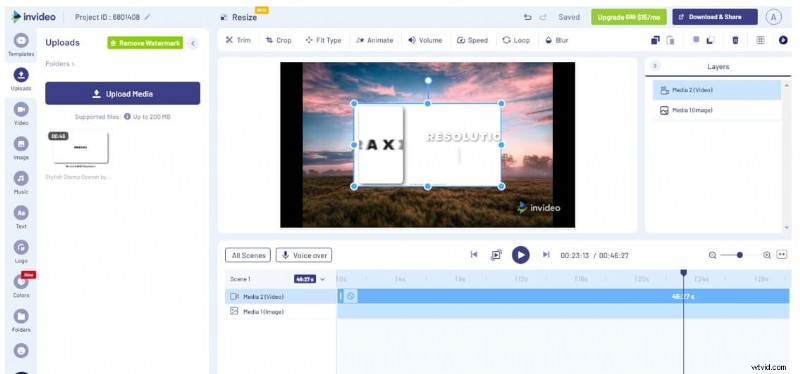Viewport: 800px width, 374px height.
Task: Click the play scene icon
Action: click(x=496, y=255)
